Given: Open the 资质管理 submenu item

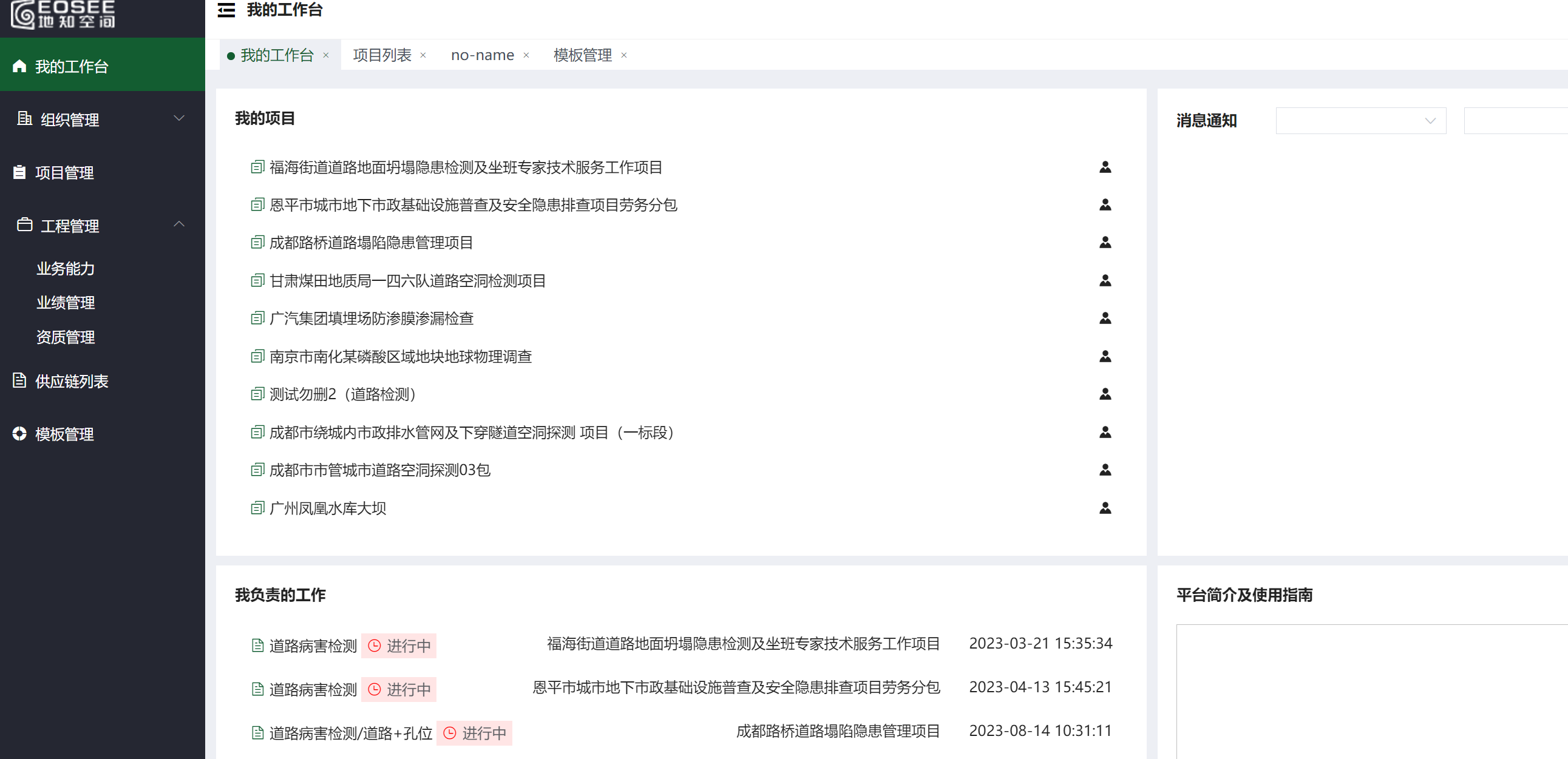Looking at the screenshot, I should pos(66,337).
